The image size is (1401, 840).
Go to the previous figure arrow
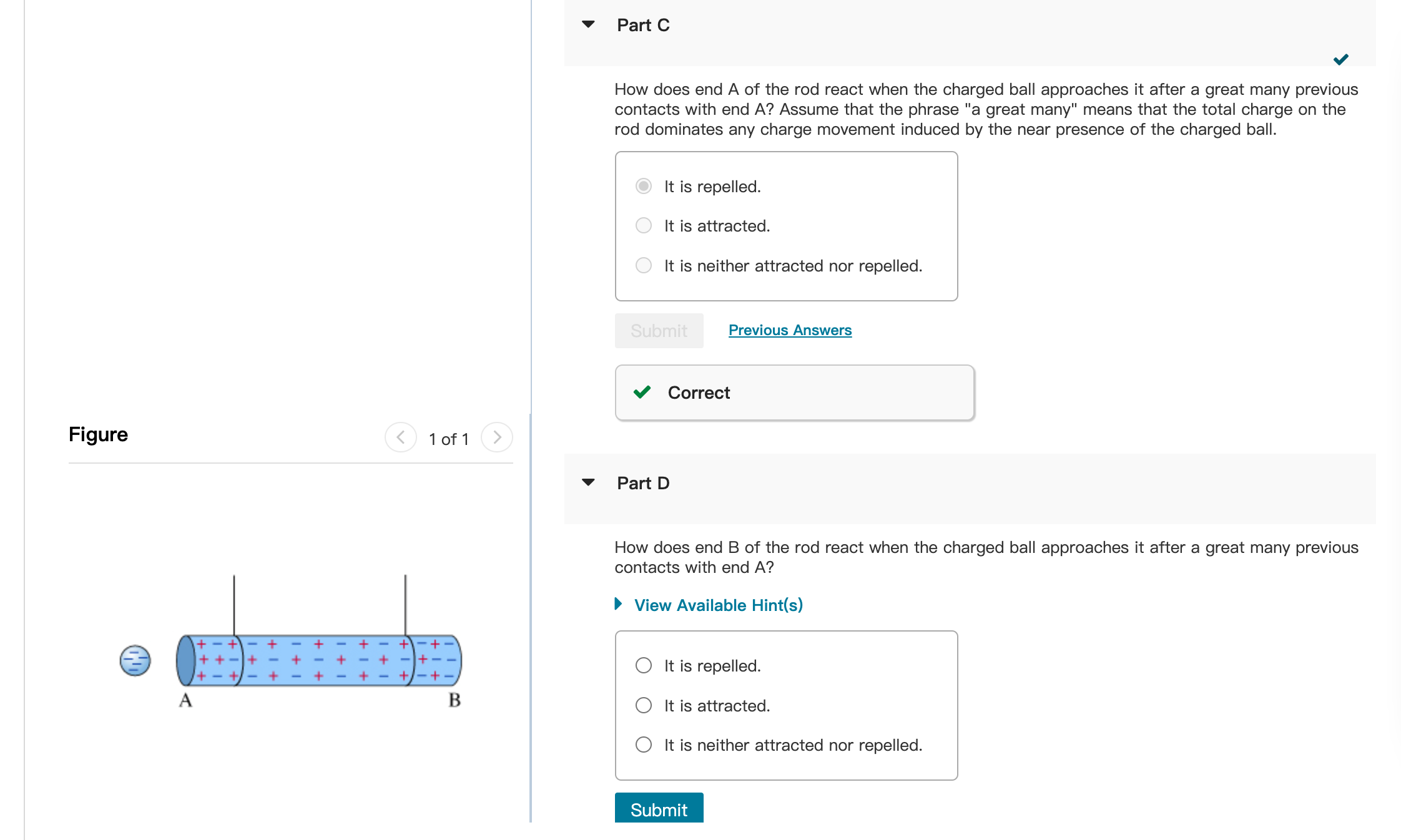[x=401, y=437]
